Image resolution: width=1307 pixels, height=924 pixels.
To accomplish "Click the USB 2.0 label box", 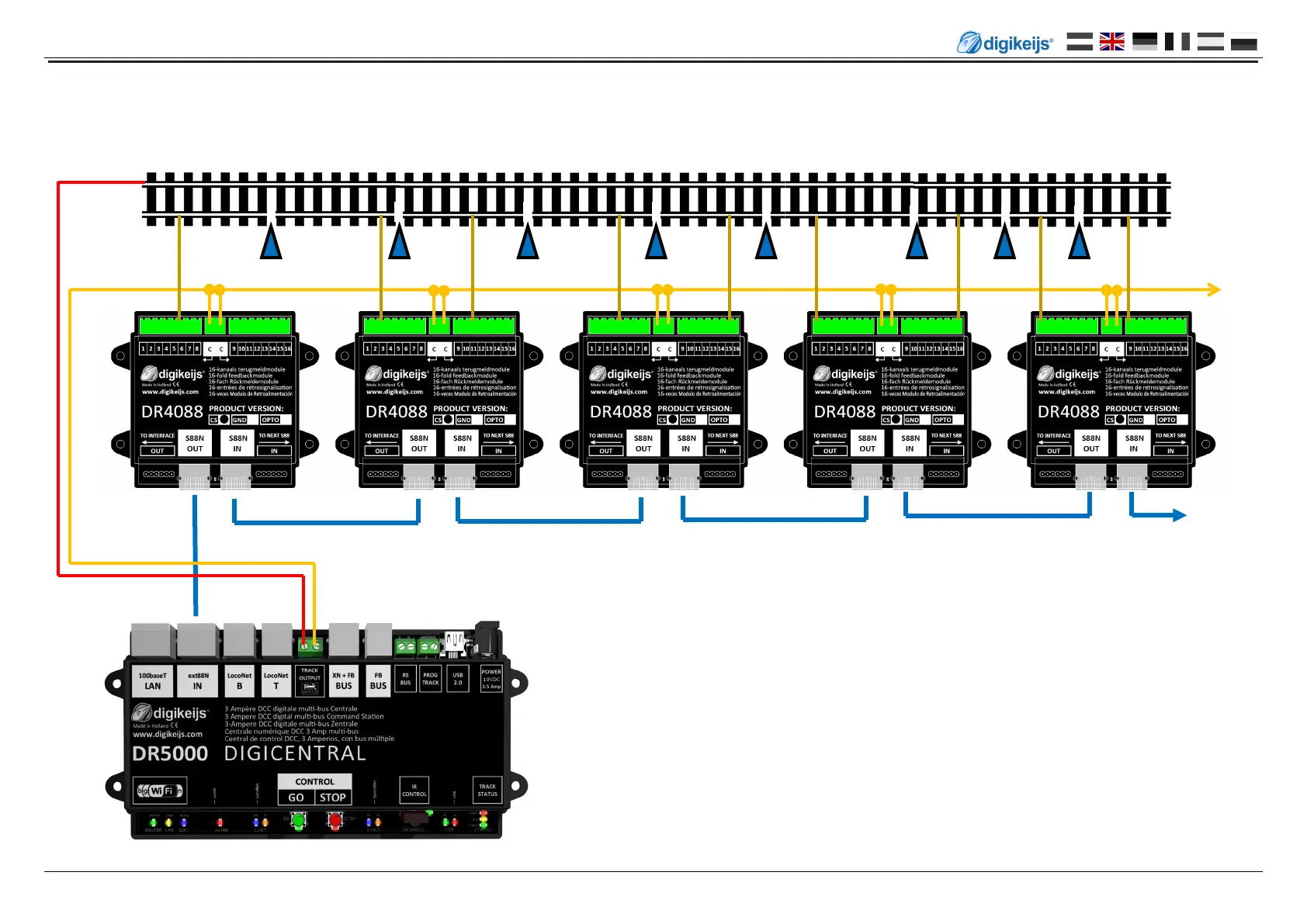I will click(x=458, y=679).
